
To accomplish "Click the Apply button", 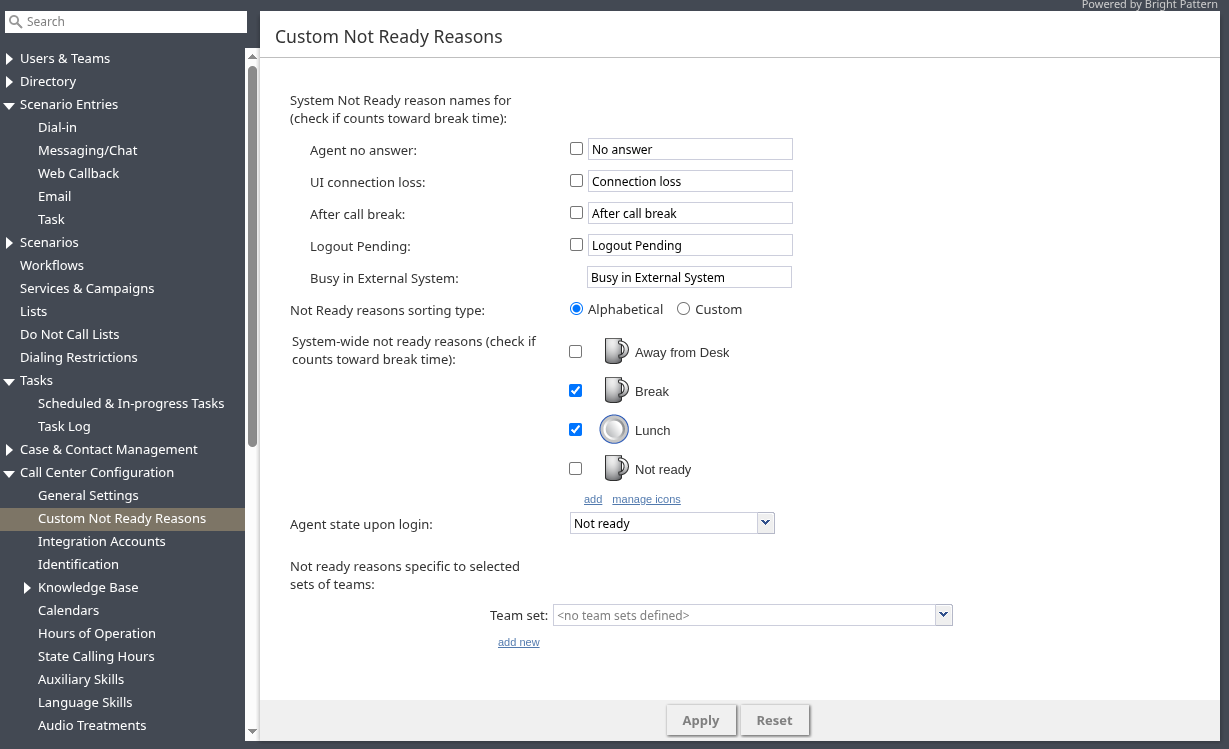I will tap(701, 720).
